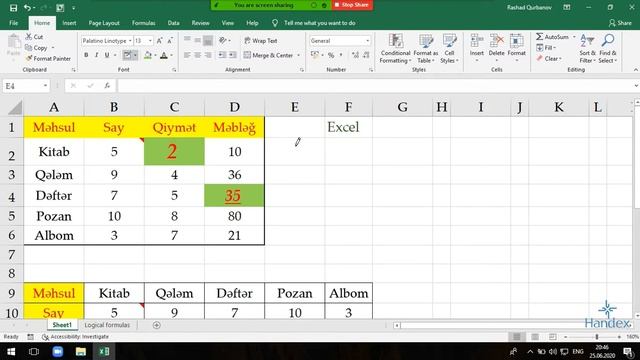The width and height of the screenshot is (640, 360).
Task: Open the Help ribbon tab
Action: [x=252, y=23]
